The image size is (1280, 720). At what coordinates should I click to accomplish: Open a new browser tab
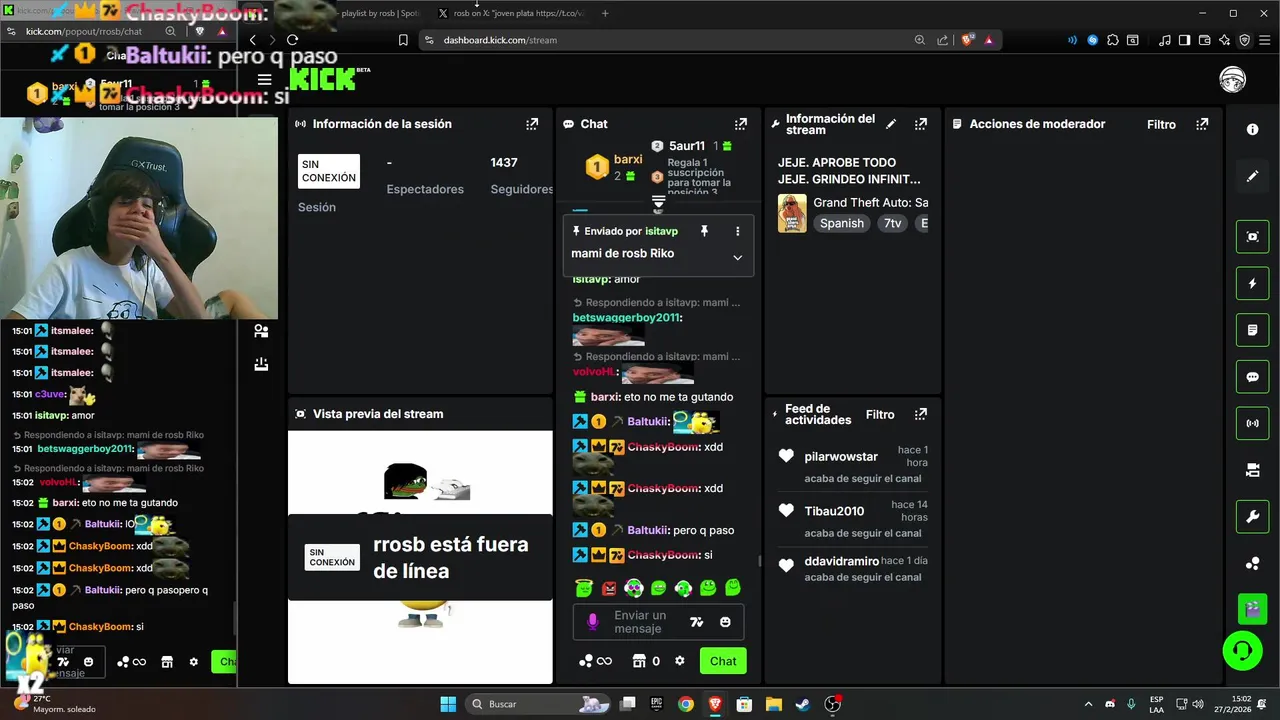click(x=605, y=13)
